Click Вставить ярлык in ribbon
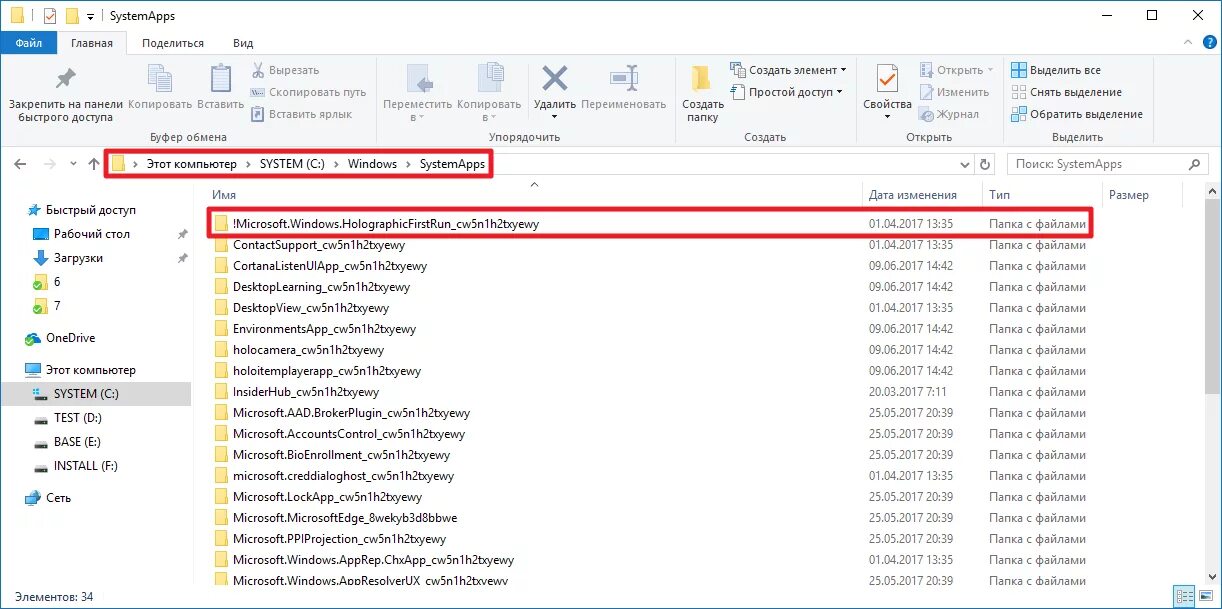 pyautogui.click(x=301, y=114)
